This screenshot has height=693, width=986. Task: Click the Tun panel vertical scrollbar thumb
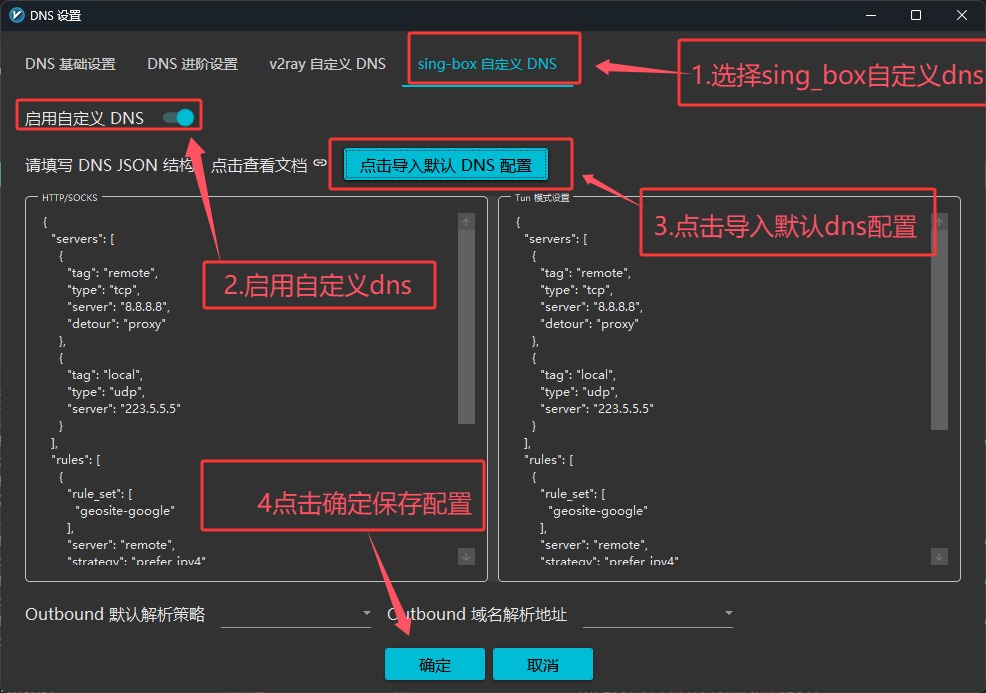939,330
